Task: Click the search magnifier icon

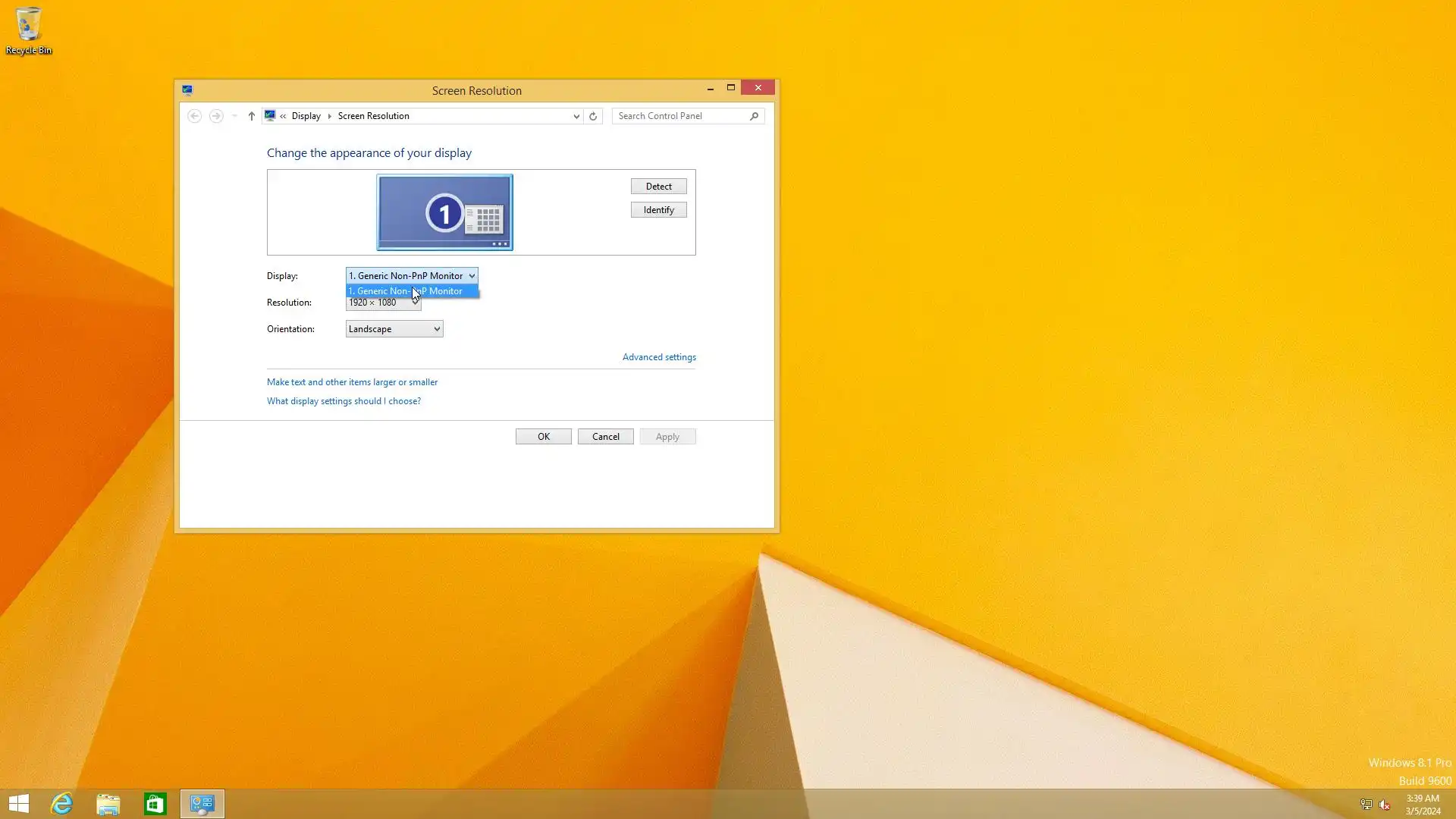Action: pos(754,116)
